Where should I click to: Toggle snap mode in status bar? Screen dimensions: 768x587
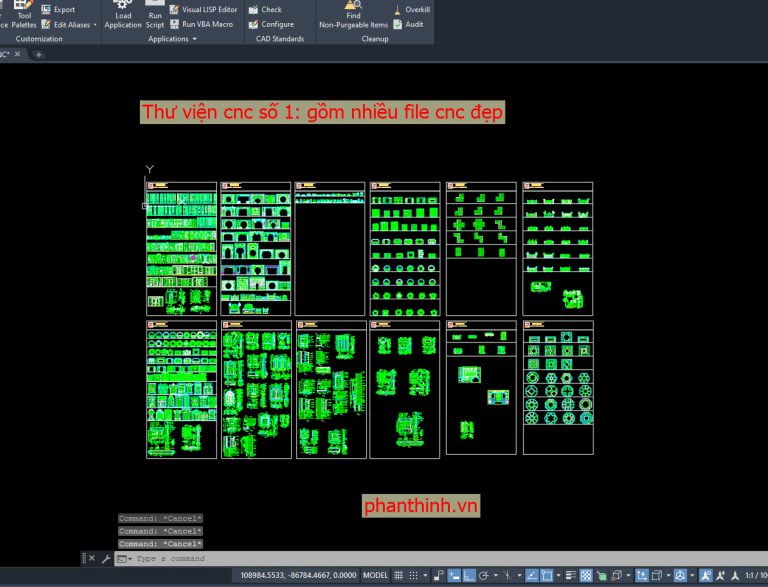(413, 575)
